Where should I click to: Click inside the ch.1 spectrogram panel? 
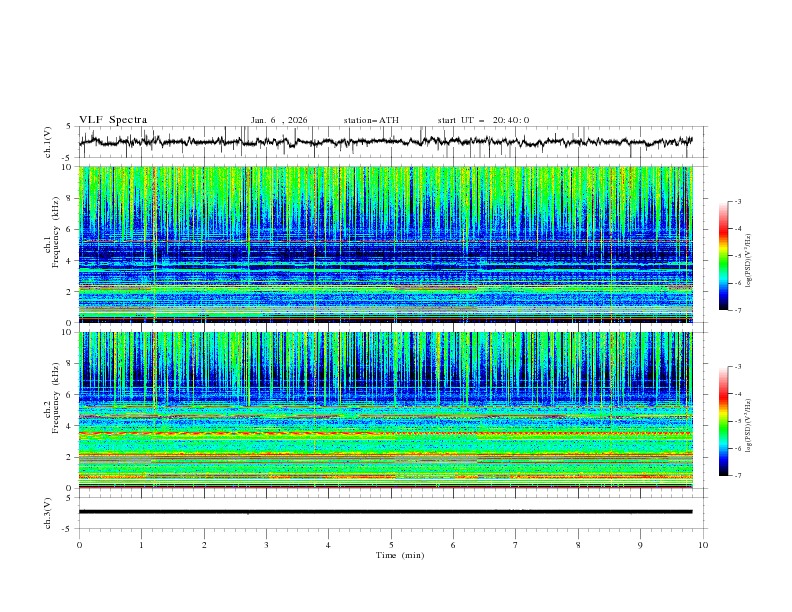point(386,244)
